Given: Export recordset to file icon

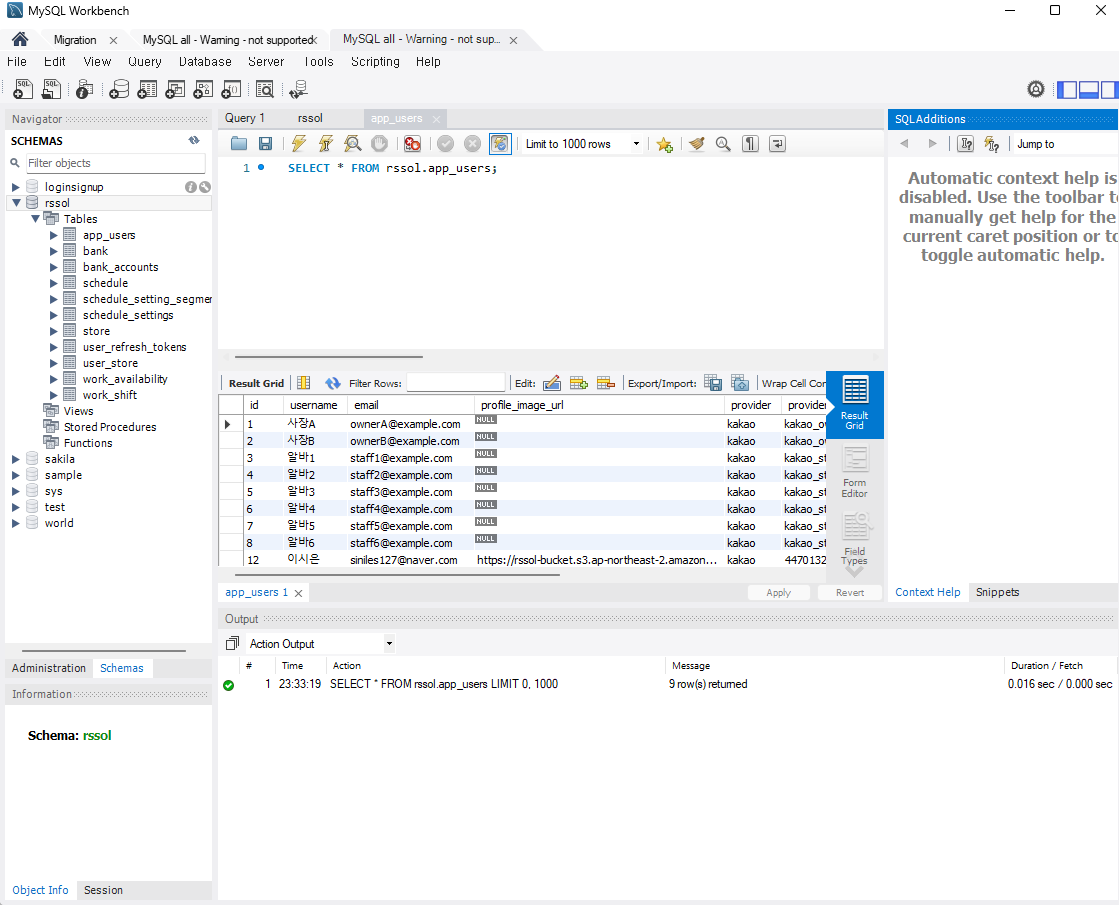Looking at the screenshot, I should (x=713, y=383).
